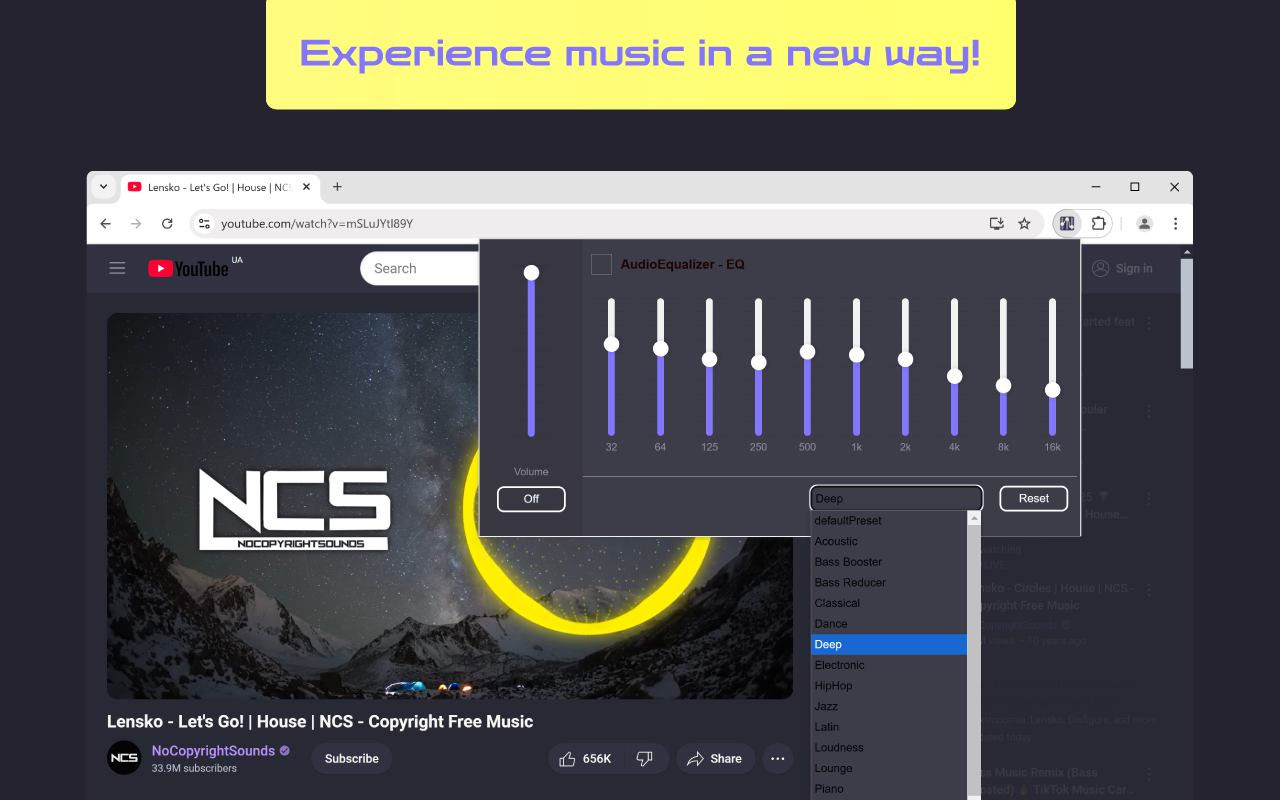
Task: Select the Acoustic preset
Action: [x=889, y=541]
